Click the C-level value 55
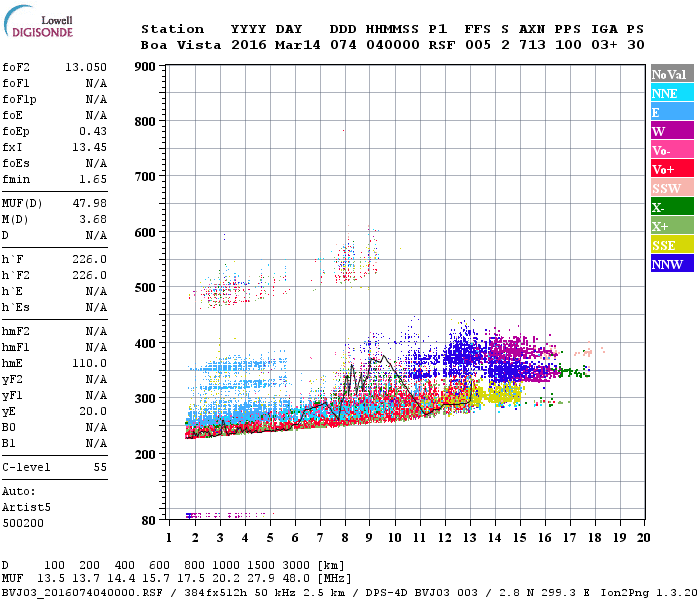The height and width of the screenshot is (600, 700). point(100,467)
